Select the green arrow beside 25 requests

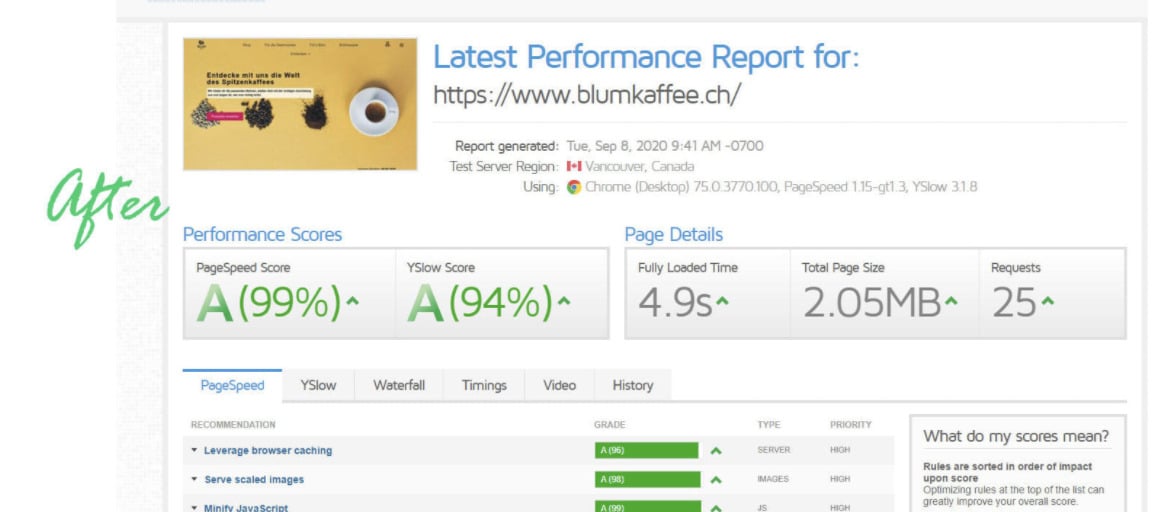[1048, 302]
